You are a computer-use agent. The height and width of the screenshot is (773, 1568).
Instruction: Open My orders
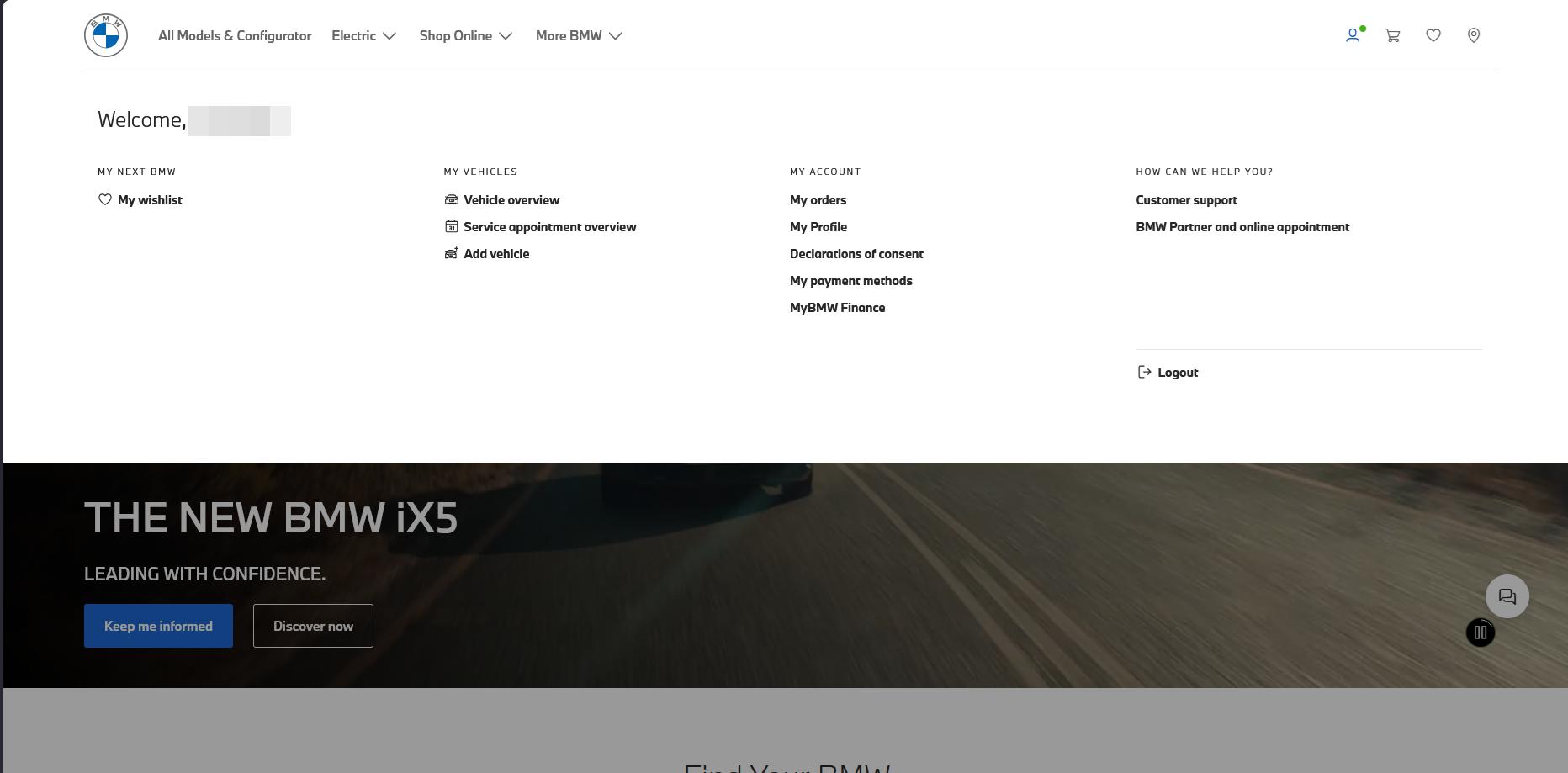coord(818,199)
